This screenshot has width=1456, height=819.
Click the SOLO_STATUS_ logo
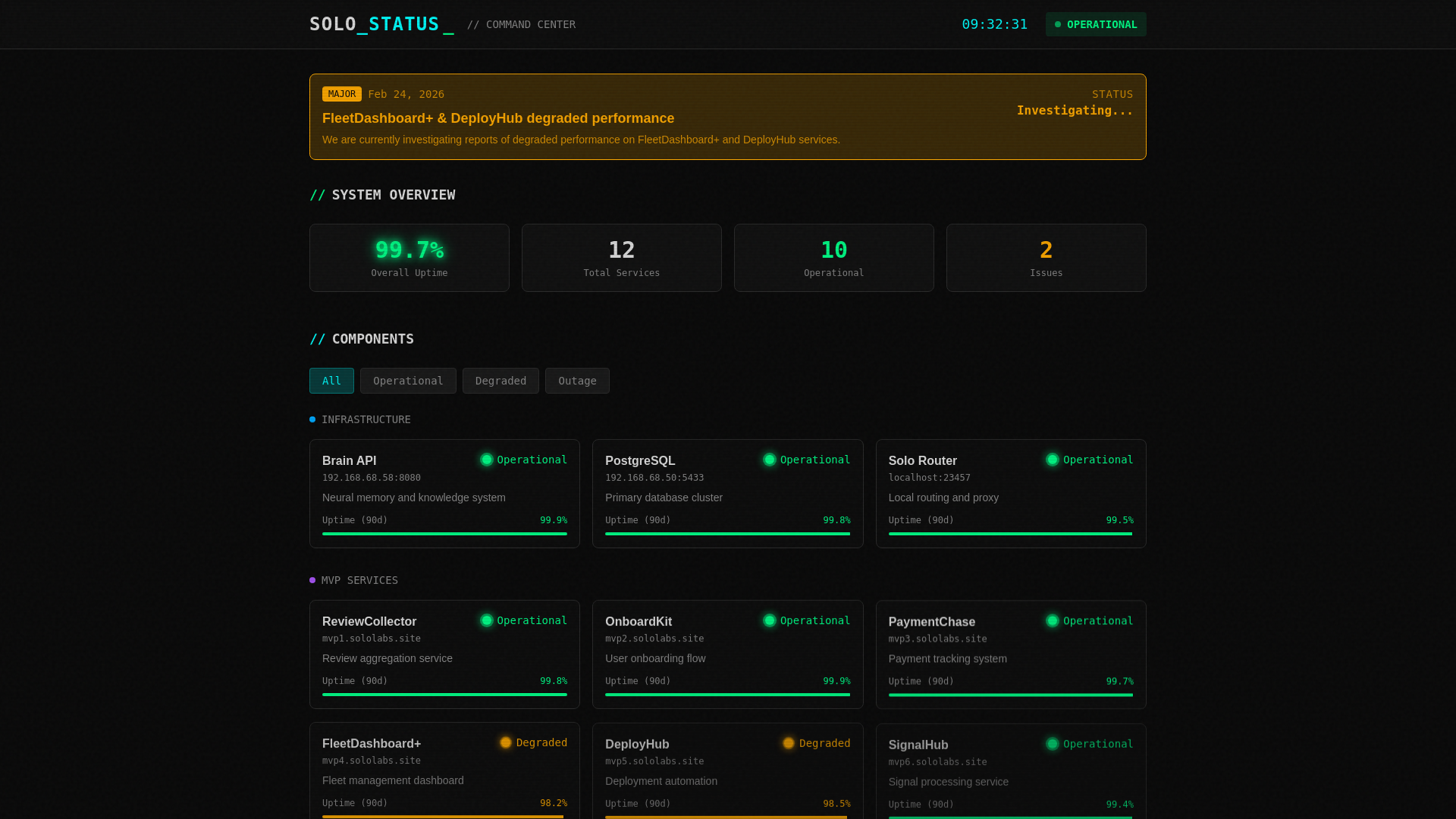381,24
